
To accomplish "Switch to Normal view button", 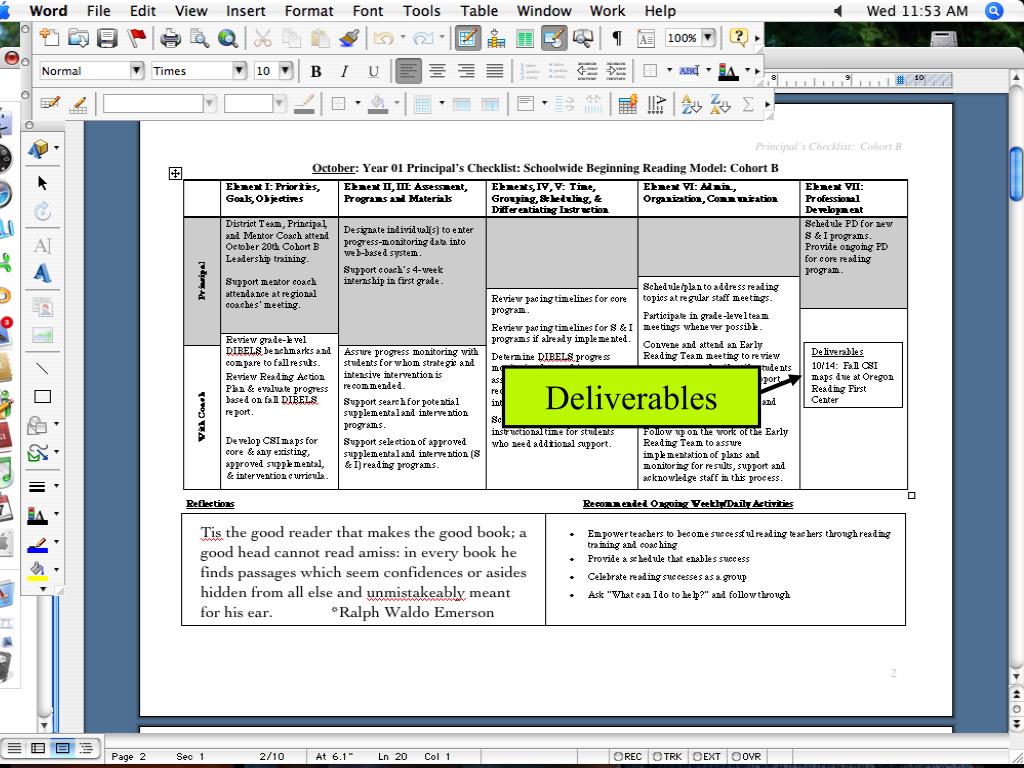I will tap(14, 748).
